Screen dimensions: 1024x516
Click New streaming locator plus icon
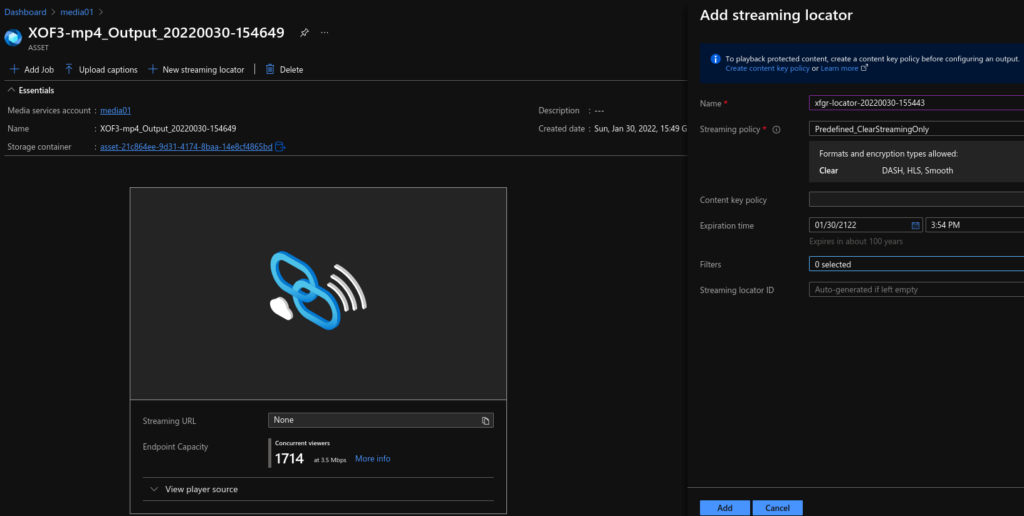[x=152, y=69]
